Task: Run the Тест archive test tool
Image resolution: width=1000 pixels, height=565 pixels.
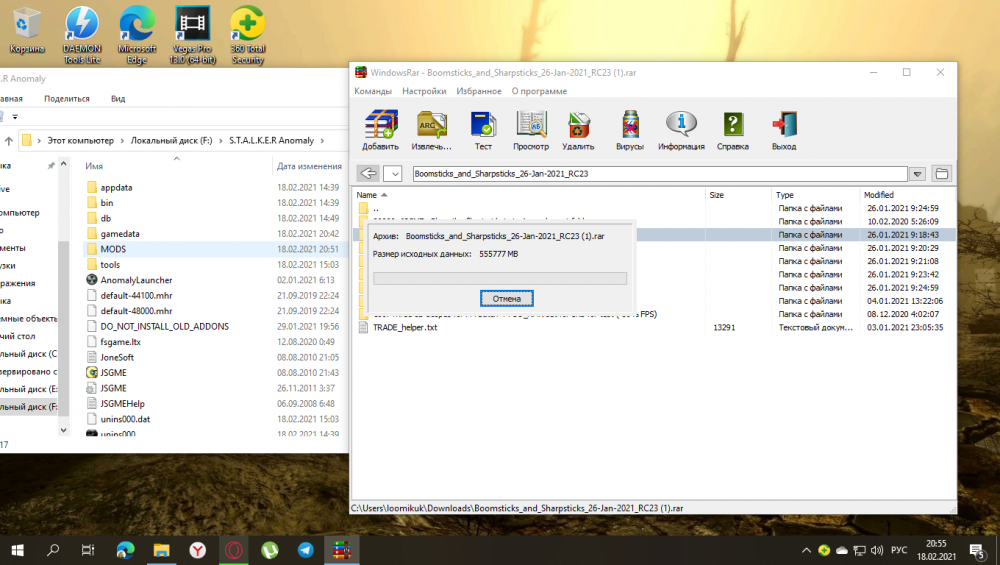Action: tap(483, 129)
